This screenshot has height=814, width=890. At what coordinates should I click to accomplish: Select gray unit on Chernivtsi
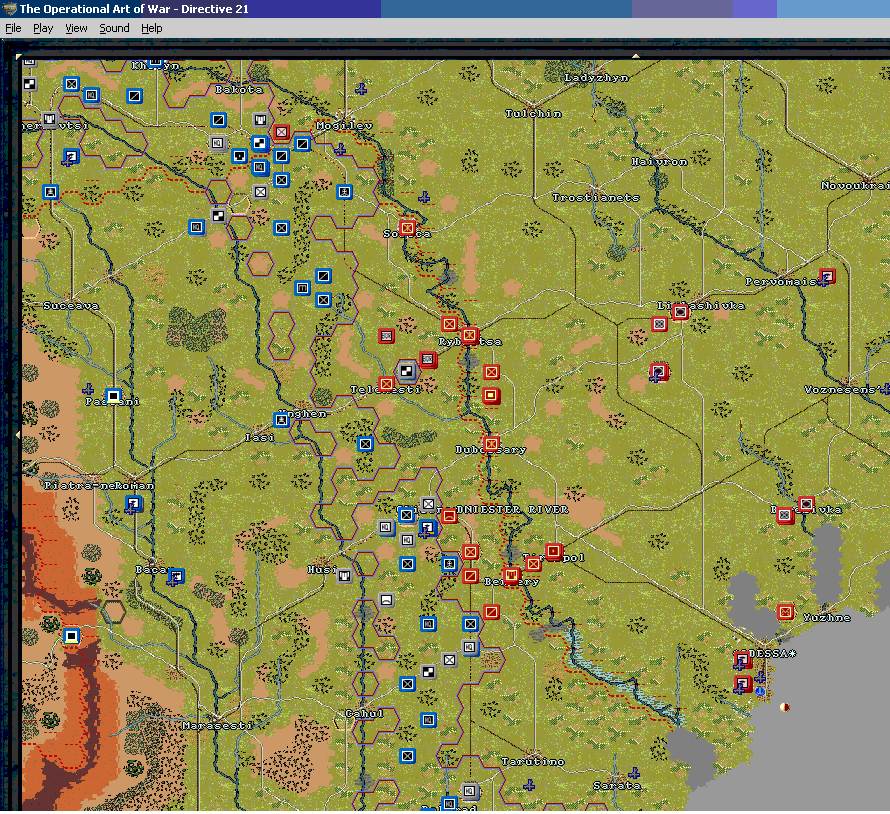click(50, 119)
